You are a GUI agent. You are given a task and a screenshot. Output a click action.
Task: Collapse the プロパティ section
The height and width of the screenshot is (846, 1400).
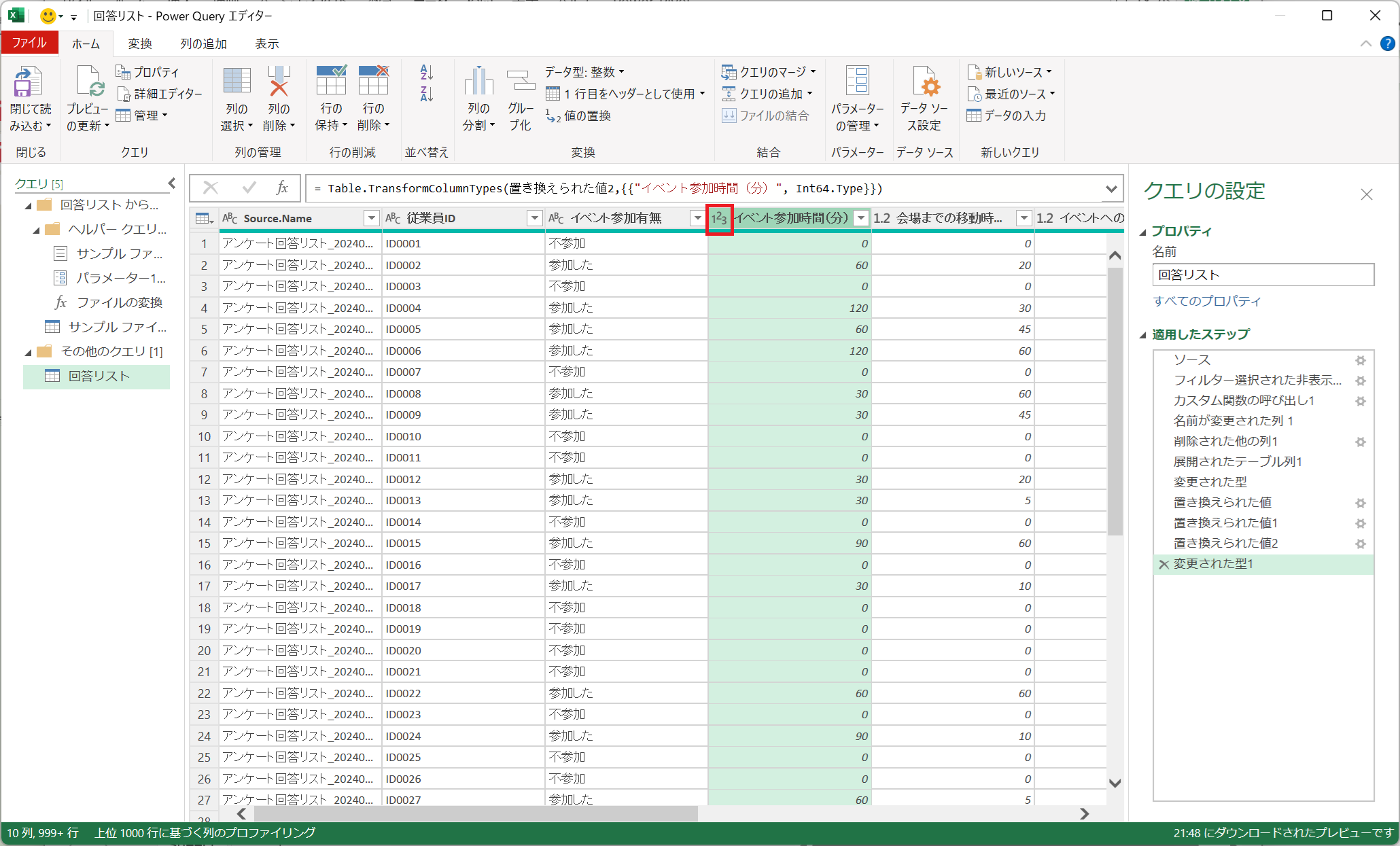[x=1143, y=232]
